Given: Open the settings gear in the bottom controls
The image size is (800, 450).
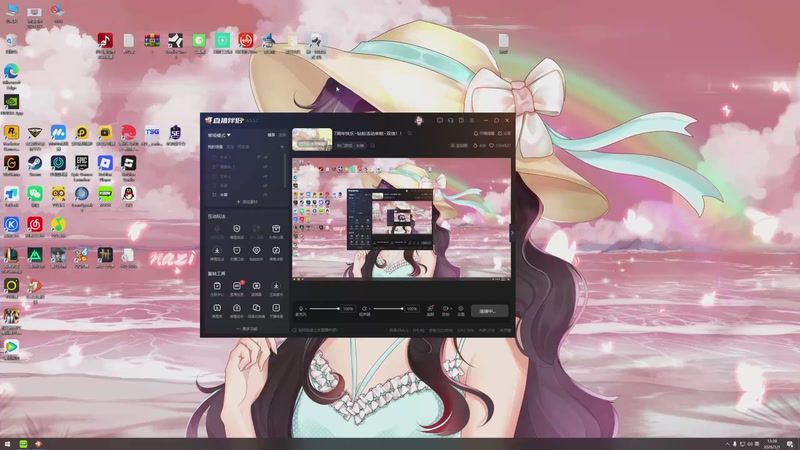Looking at the screenshot, I should click(461, 310).
